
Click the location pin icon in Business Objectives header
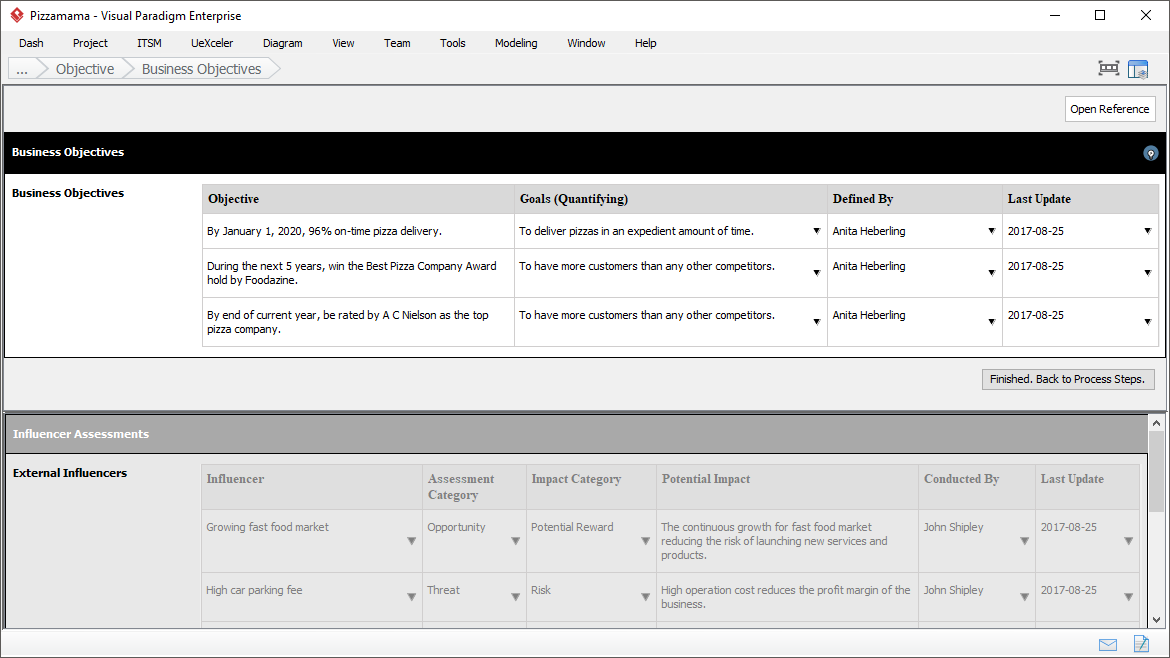click(1151, 153)
